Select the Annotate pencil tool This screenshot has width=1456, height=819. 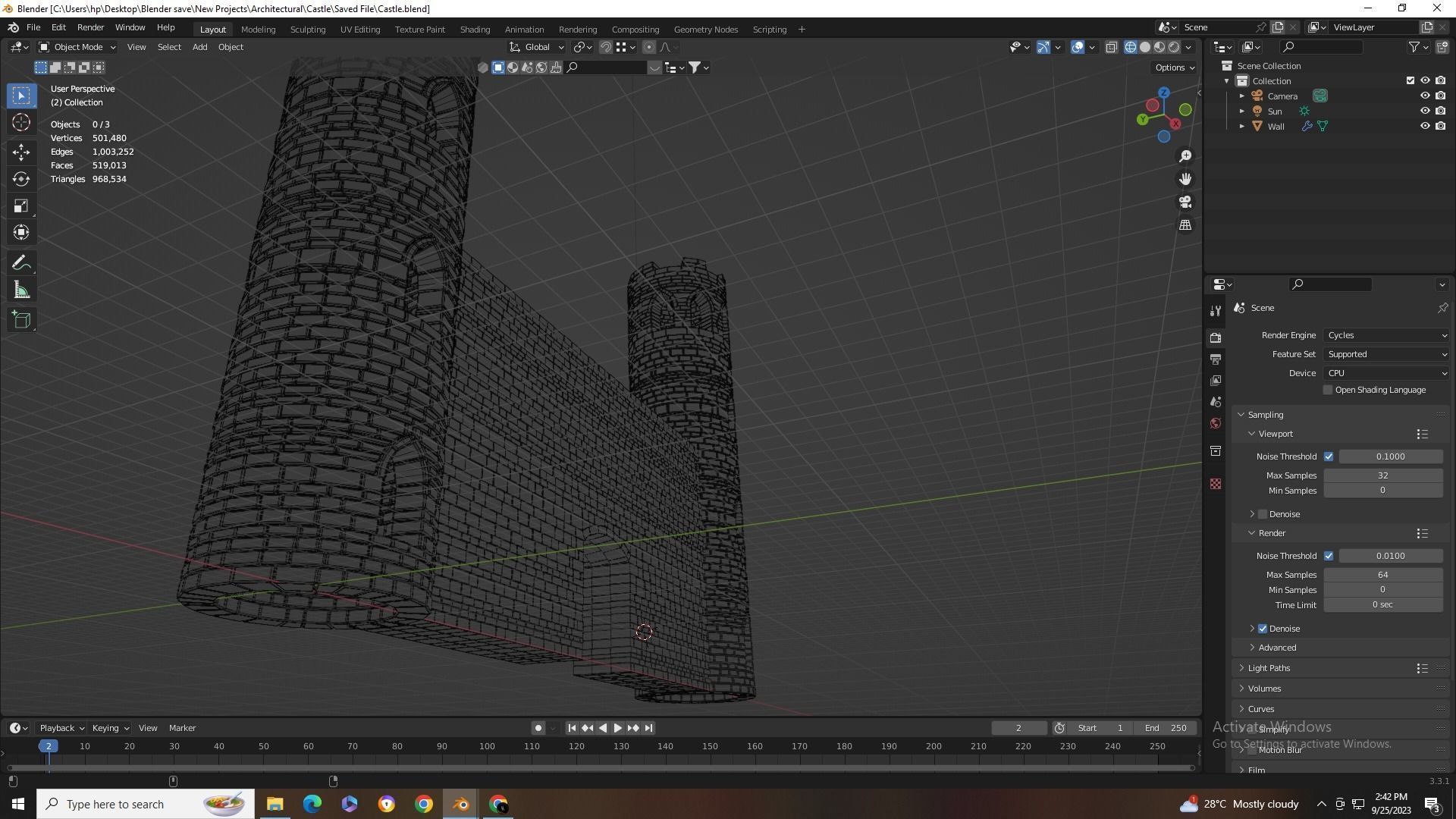(21, 263)
